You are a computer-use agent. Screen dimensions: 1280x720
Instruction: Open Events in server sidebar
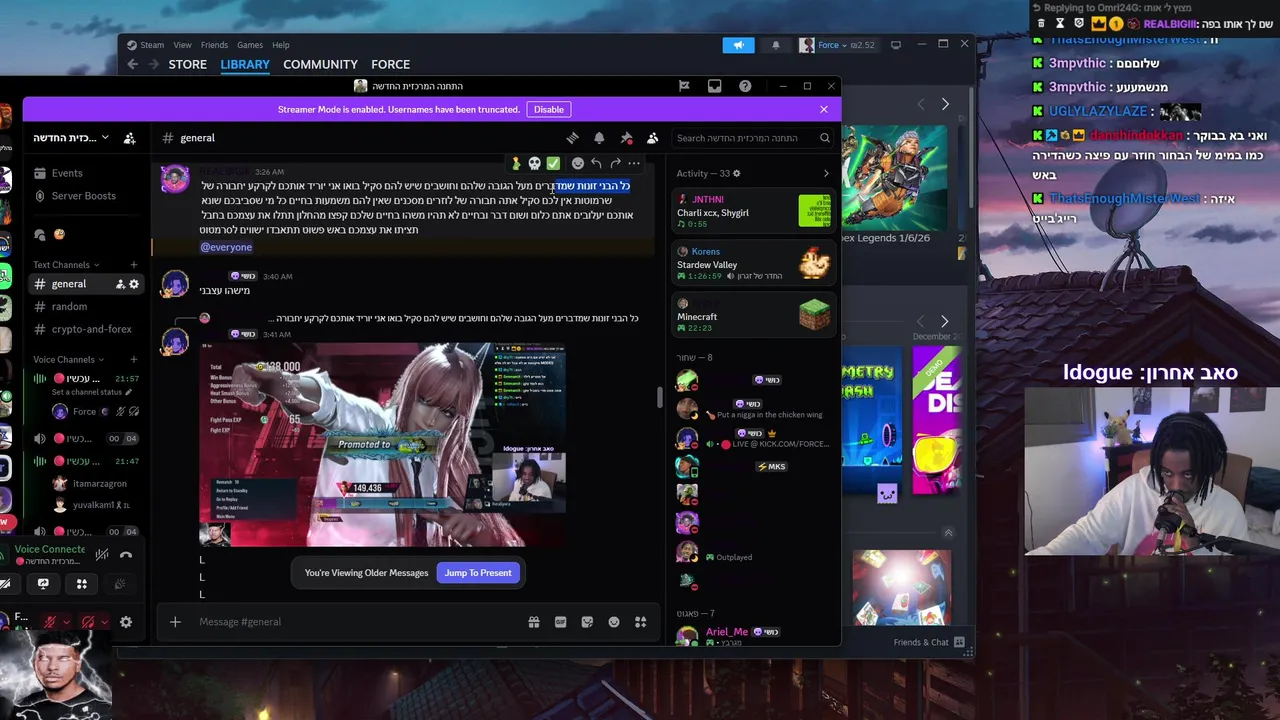point(86,173)
